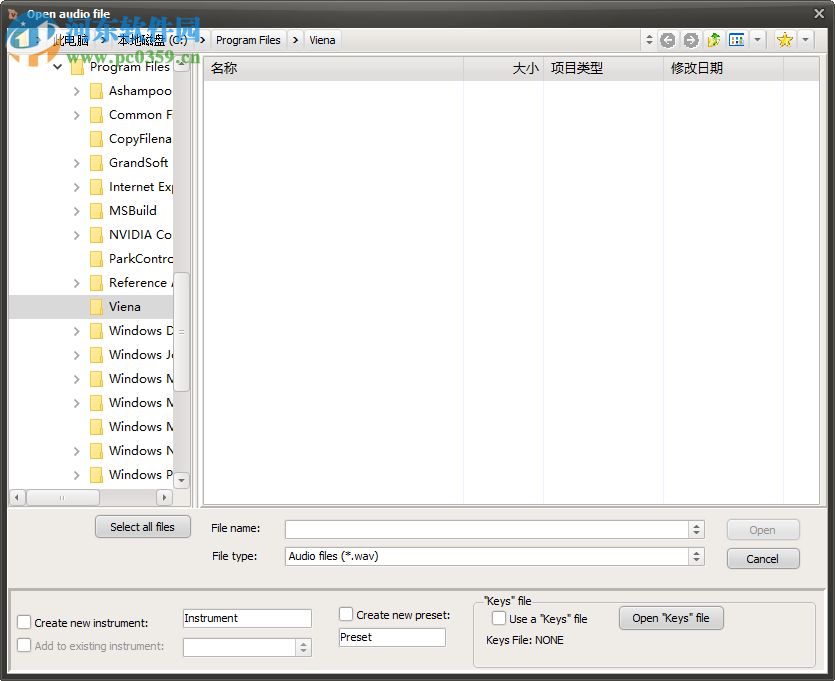Click the navigate back arrow icon
The height and width of the screenshot is (681, 835).
pos(668,40)
